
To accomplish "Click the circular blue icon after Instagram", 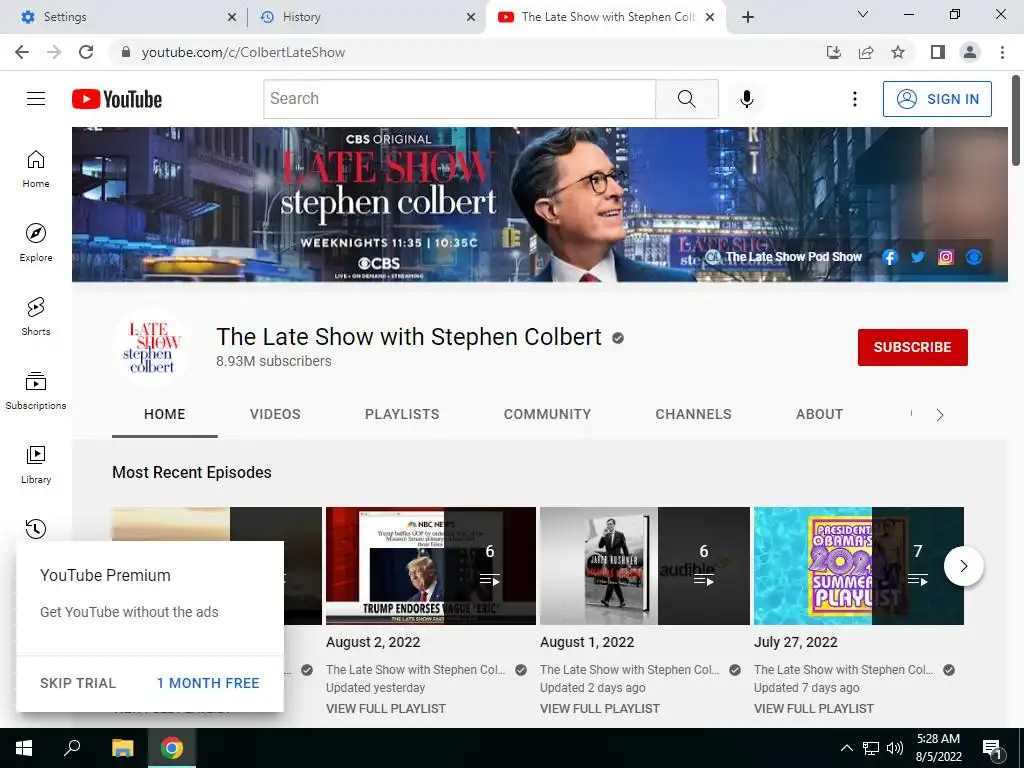I will pyautogui.click(x=974, y=257).
